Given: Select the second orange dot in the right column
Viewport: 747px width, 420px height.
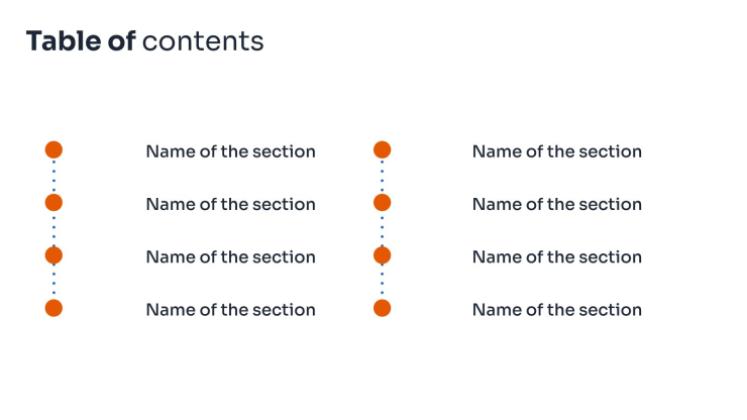Looking at the screenshot, I should [382, 203].
